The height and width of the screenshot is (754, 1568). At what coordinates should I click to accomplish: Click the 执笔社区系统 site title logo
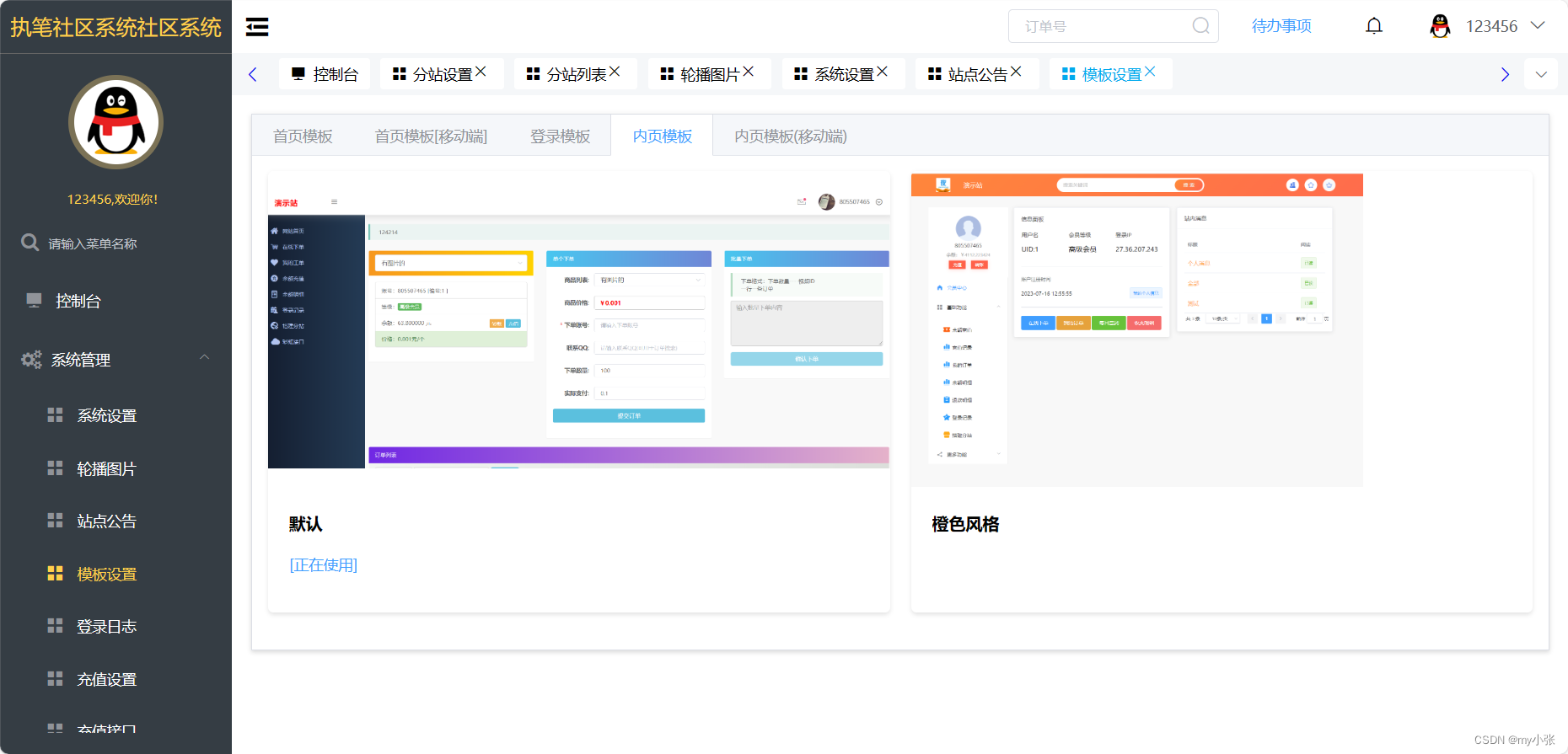pos(115,27)
